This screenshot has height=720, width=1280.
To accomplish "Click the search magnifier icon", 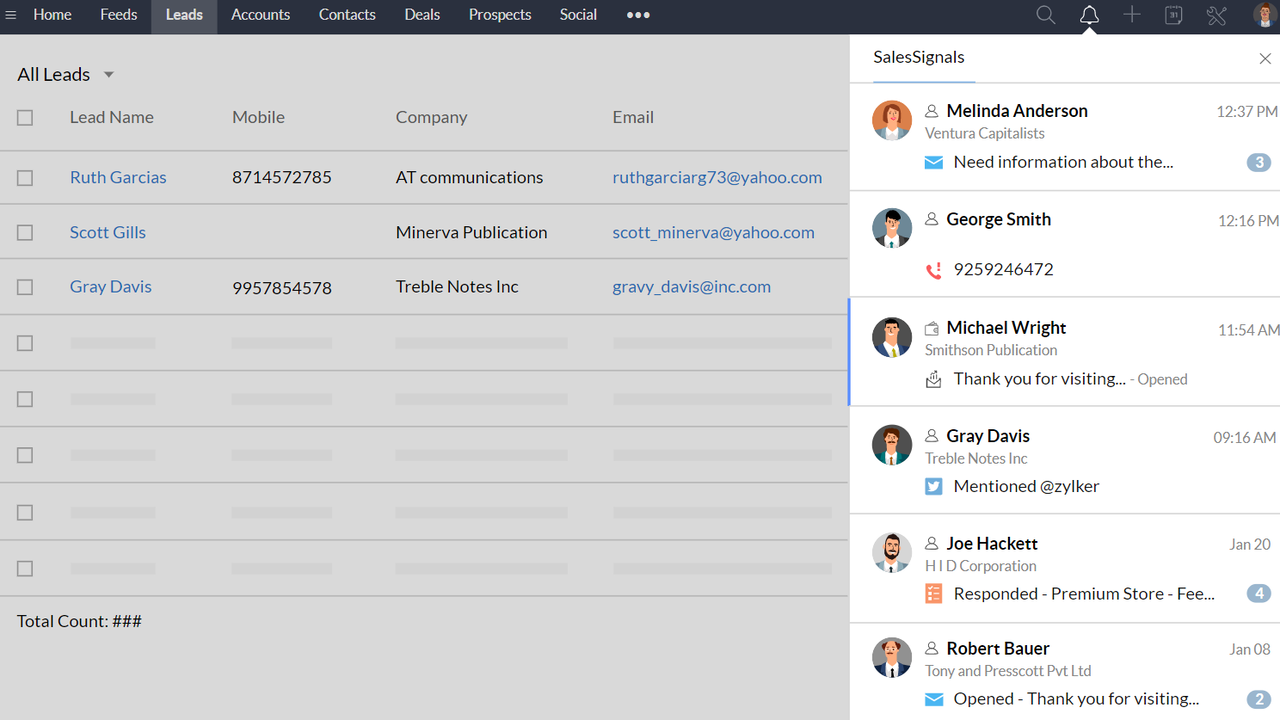I will tap(1045, 15).
